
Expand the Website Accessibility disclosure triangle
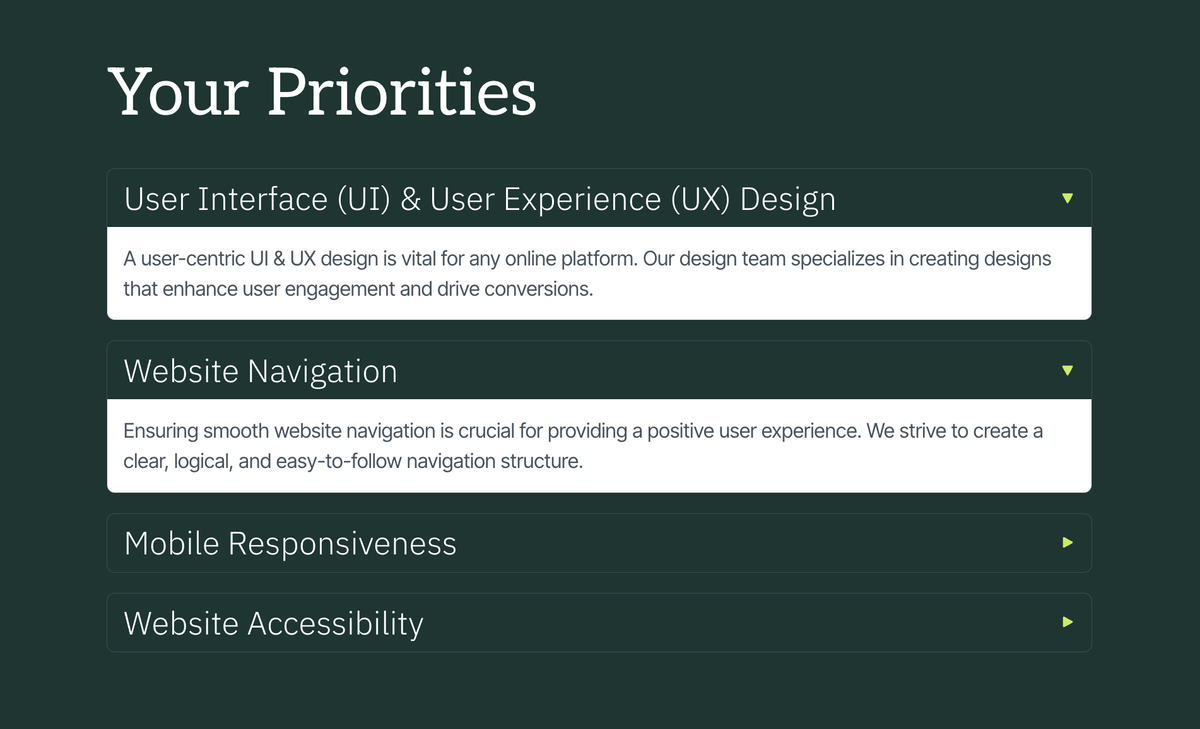point(1066,622)
